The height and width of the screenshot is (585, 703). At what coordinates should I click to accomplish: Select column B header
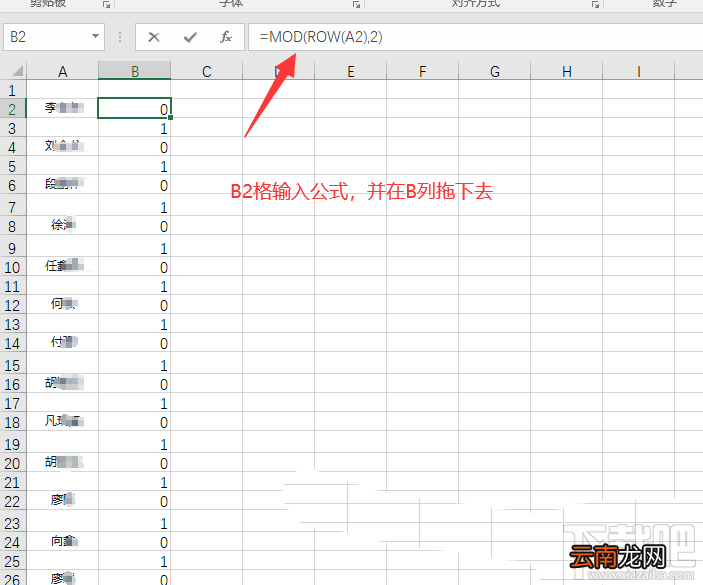pyautogui.click(x=135, y=71)
